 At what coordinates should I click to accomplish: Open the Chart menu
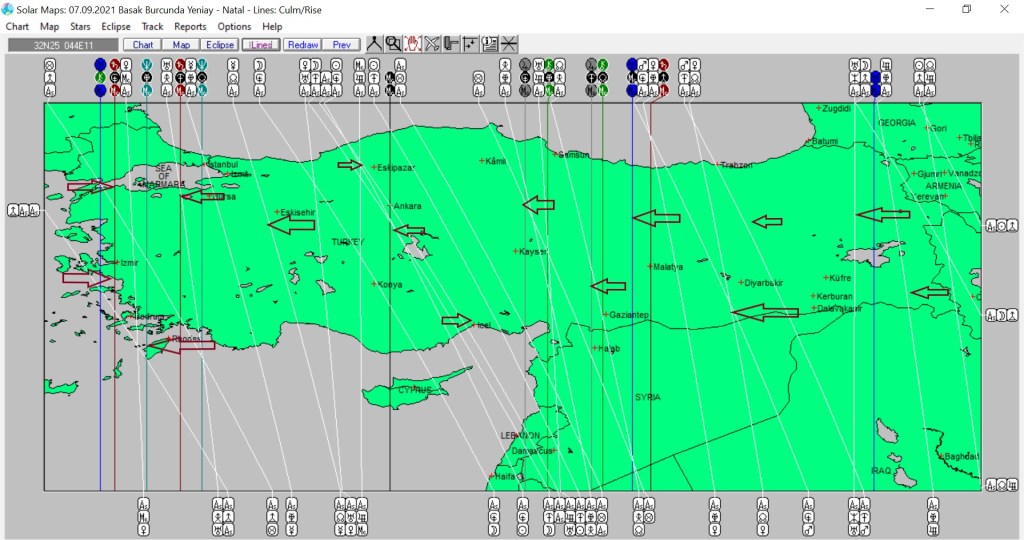pos(17,26)
